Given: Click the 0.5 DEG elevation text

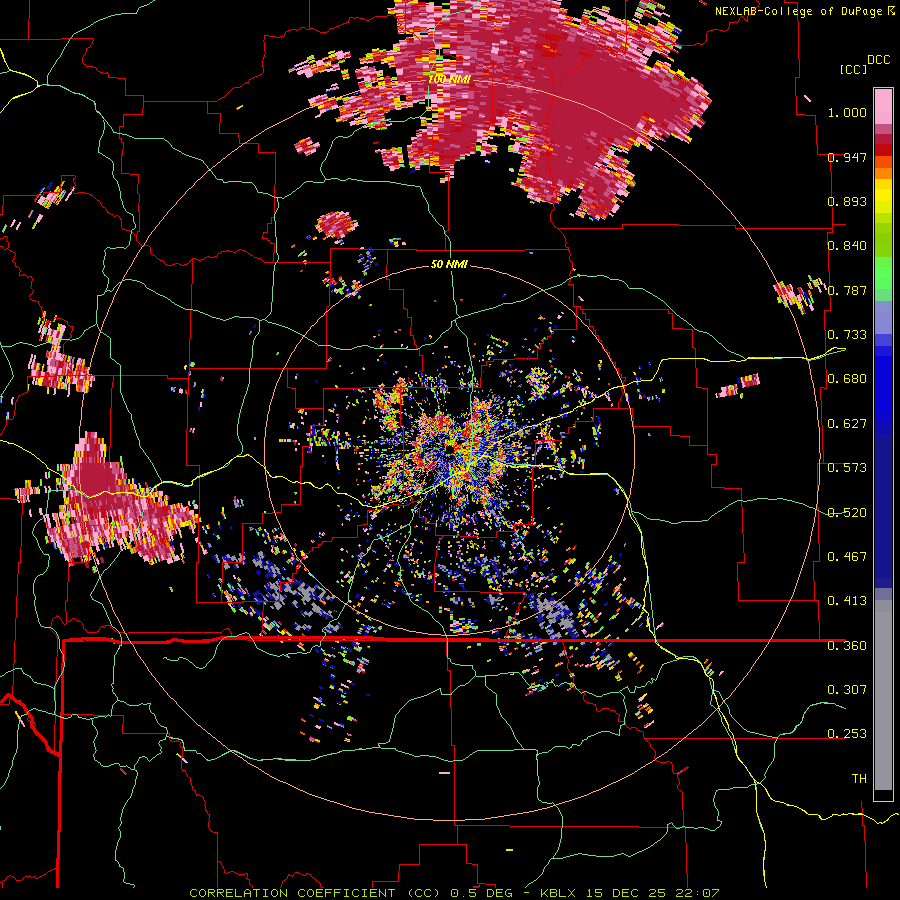Looking at the screenshot, I should point(481,893).
